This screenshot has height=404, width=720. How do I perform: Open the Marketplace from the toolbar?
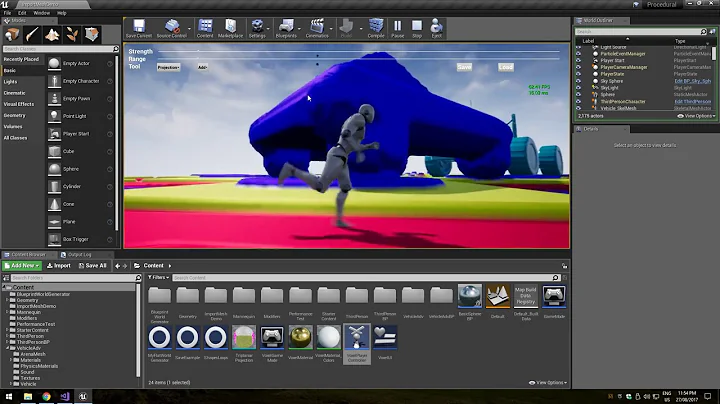pyautogui.click(x=231, y=28)
